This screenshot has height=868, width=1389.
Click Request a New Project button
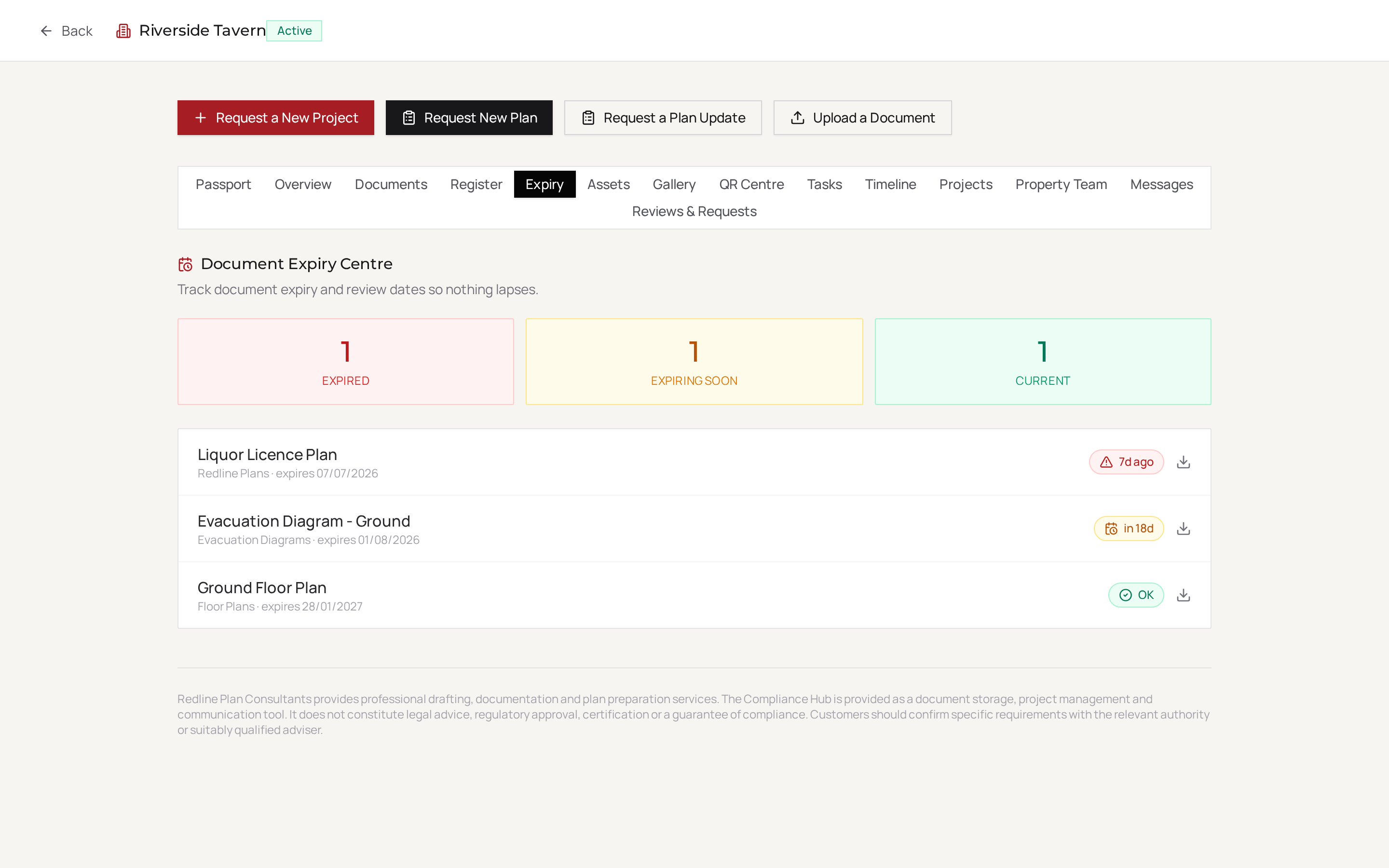click(x=275, y=118)
